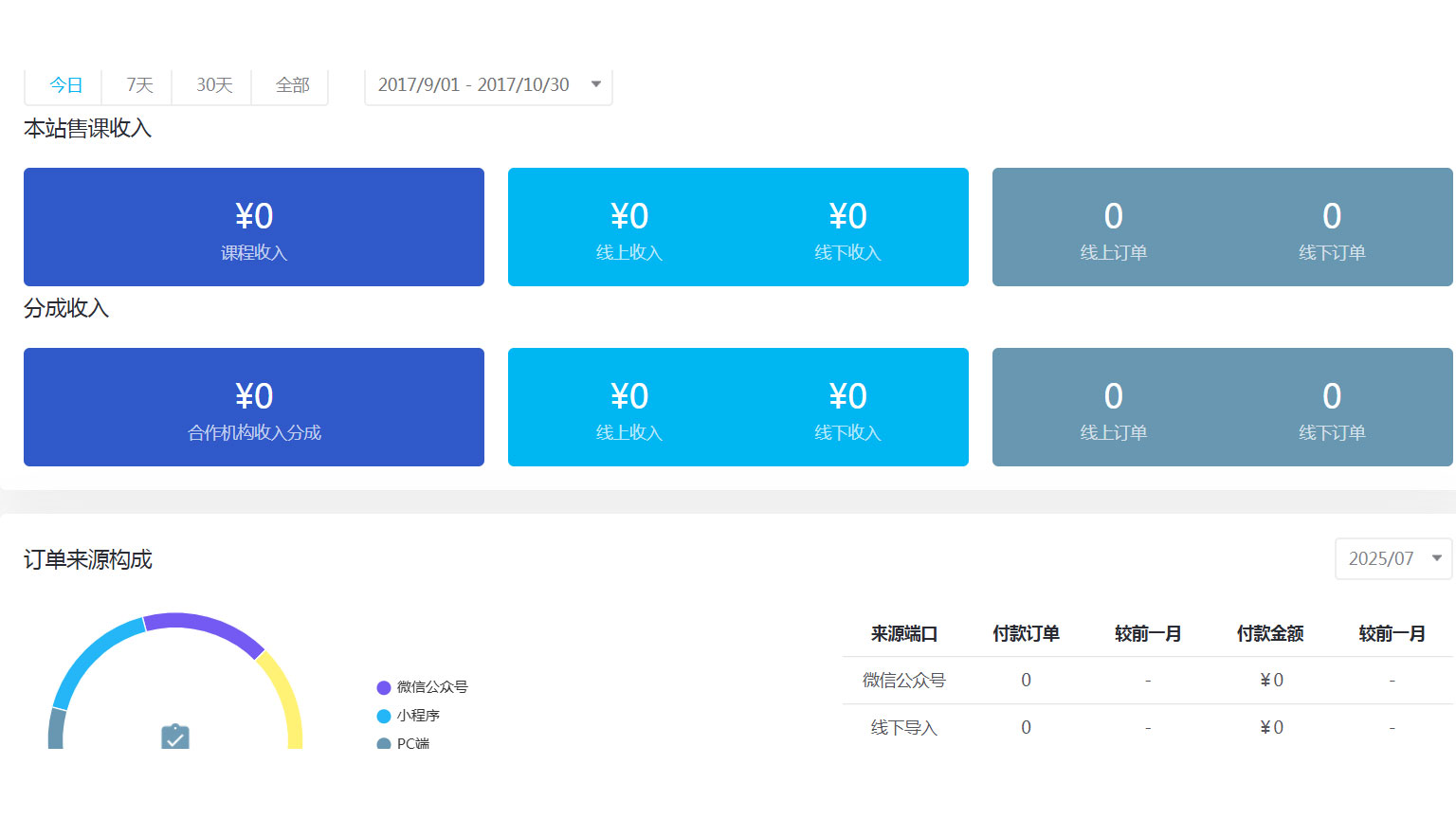The image size is (1456, 819).
Task: Click the 付款金额 column header
Action: point(1270,633)
